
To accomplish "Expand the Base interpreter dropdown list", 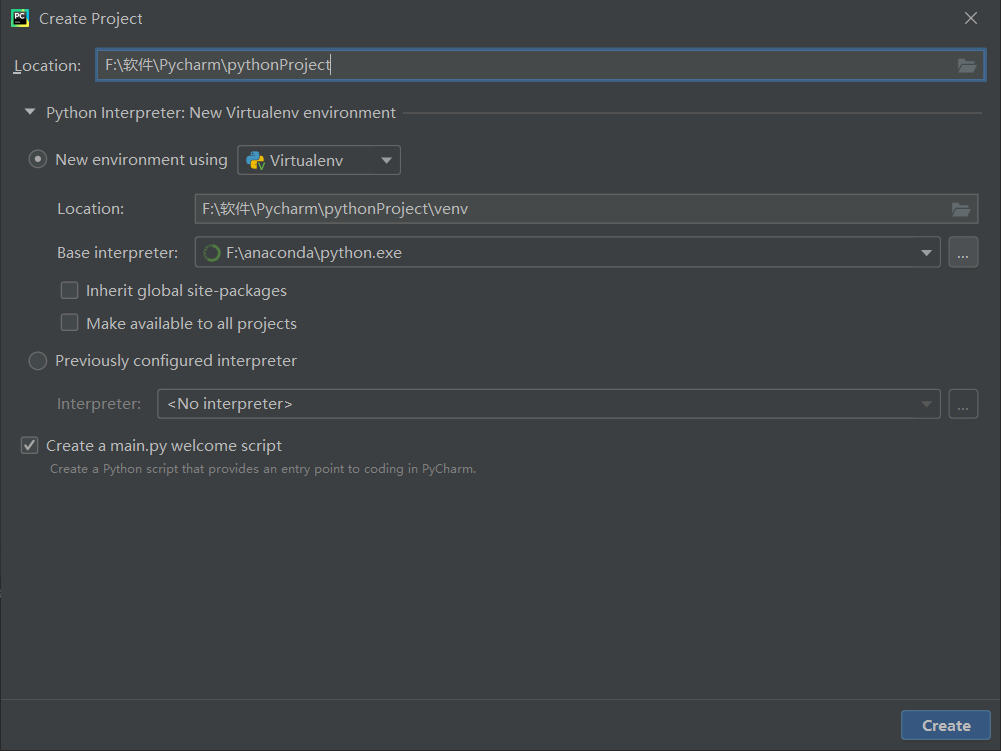I will coord(926,253).
